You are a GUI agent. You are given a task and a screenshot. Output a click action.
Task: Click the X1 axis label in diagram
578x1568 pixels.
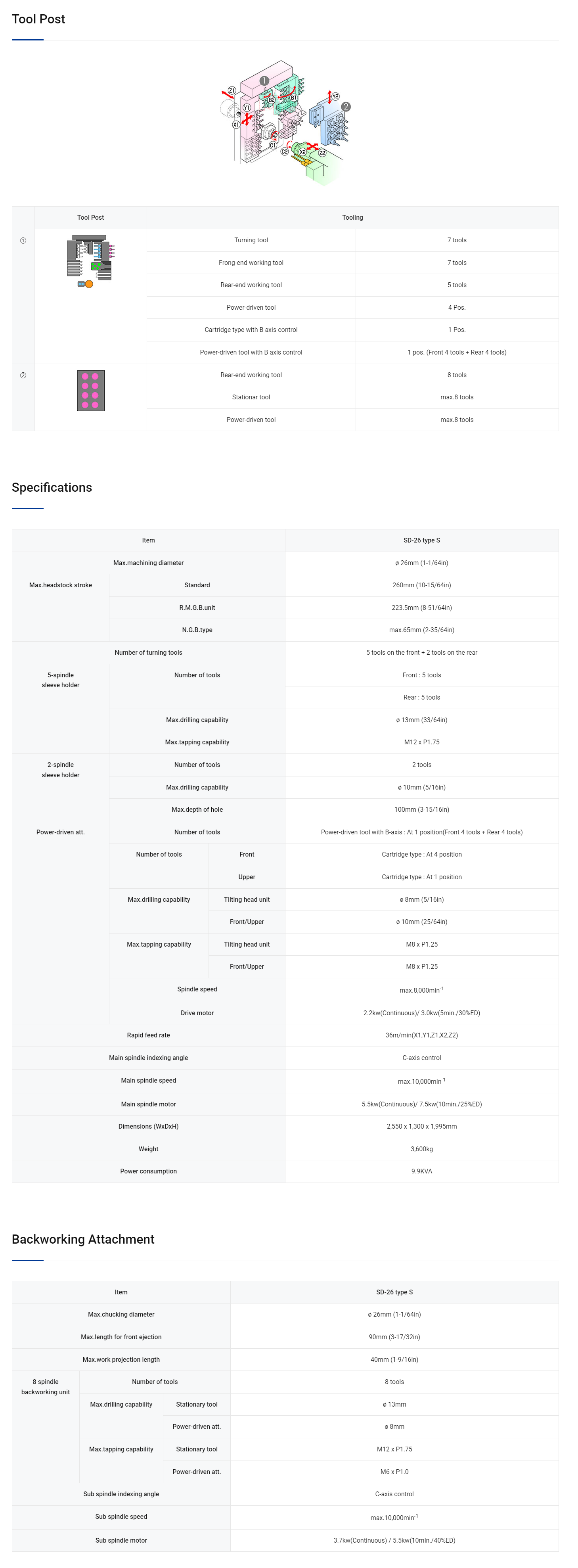(x=236, y=124)
